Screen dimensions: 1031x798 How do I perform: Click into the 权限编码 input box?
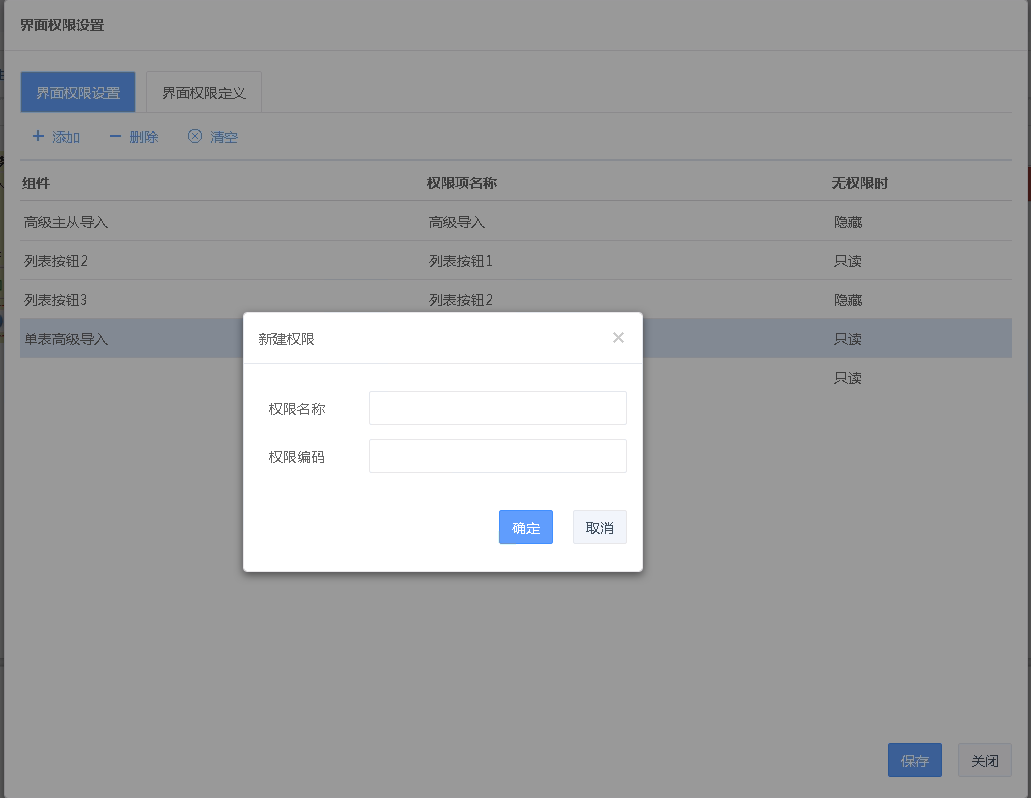[497, 456]
